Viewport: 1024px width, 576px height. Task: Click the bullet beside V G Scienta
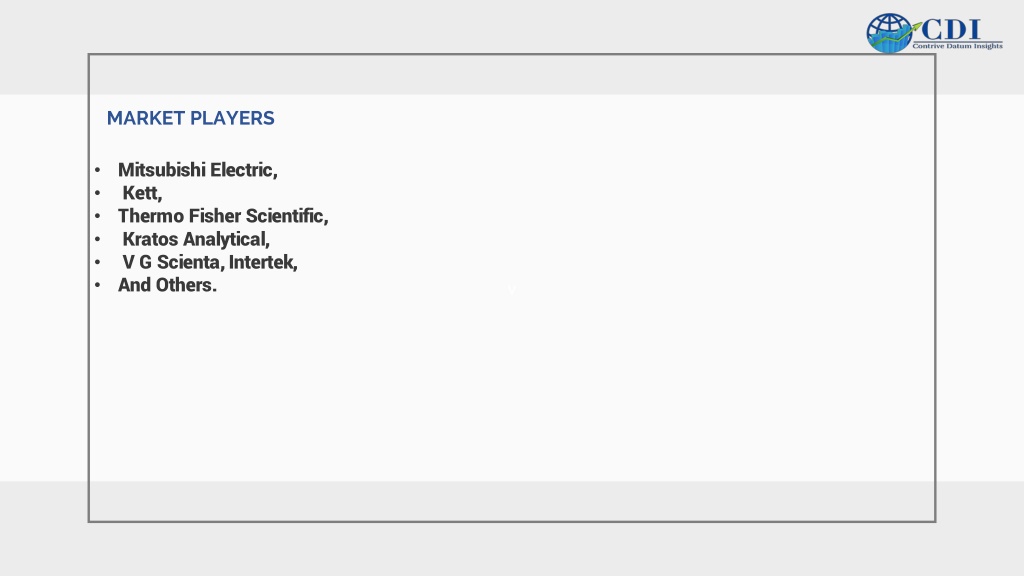click(x=98, y=263)
